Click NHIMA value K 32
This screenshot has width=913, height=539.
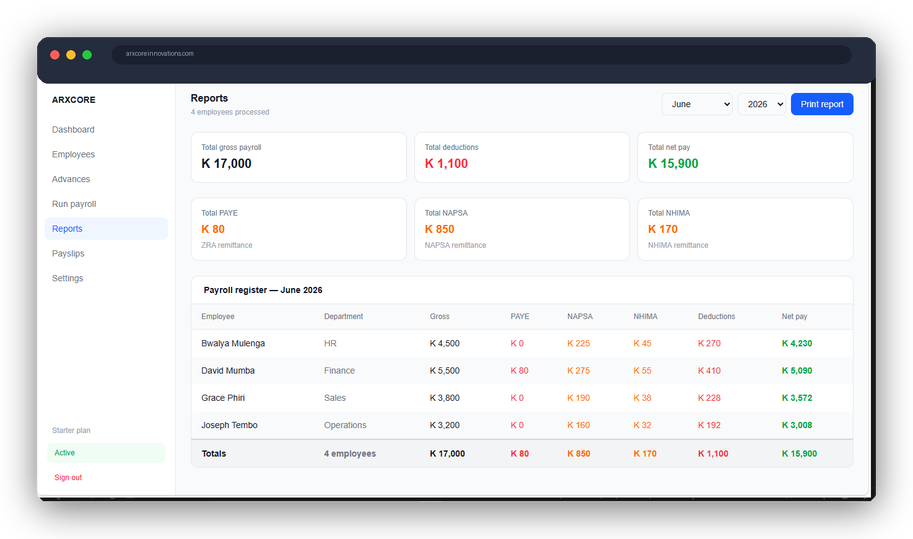point(642,425)
